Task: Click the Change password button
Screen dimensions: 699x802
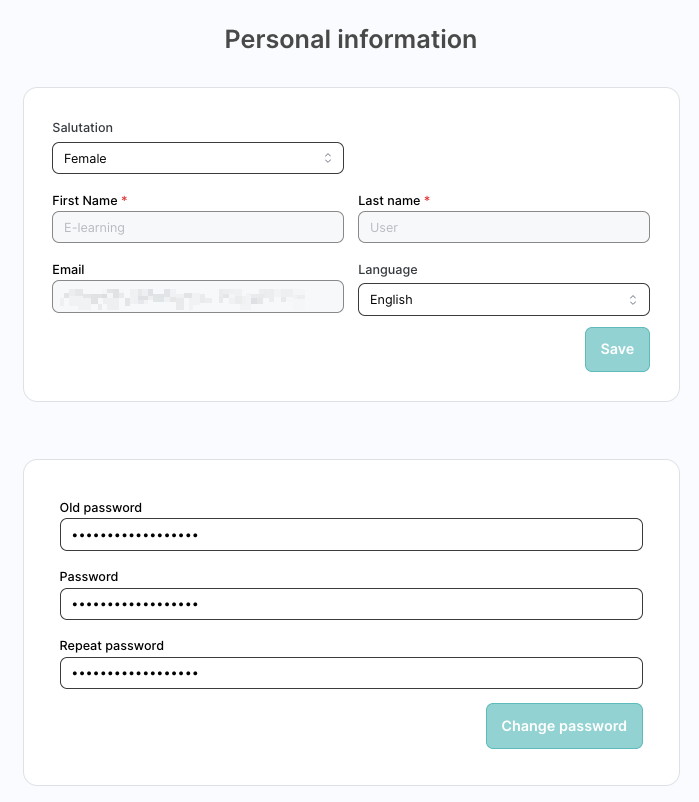Action: tap(564, 726)
